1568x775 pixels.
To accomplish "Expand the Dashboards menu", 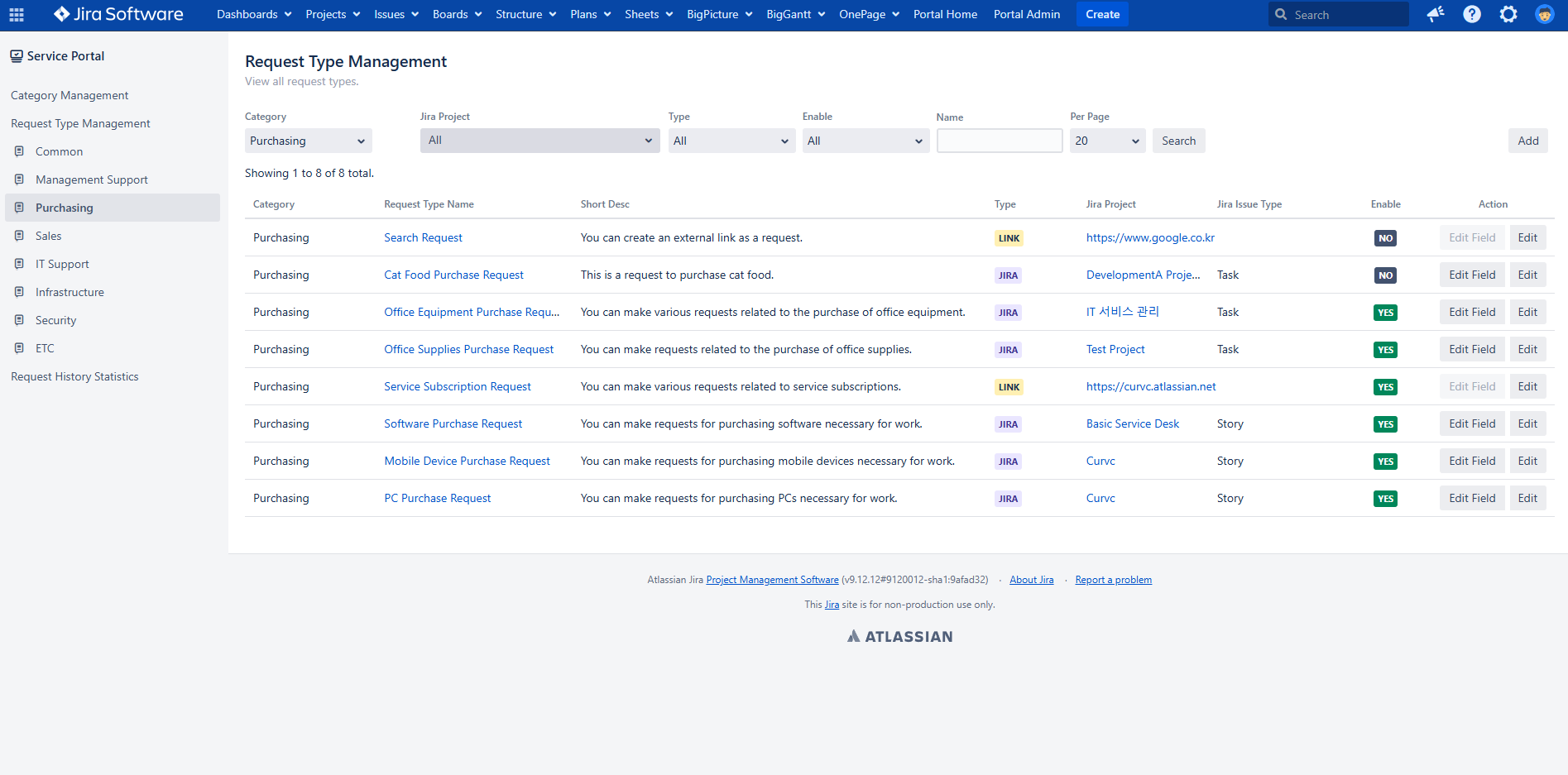I will (254, 14).
